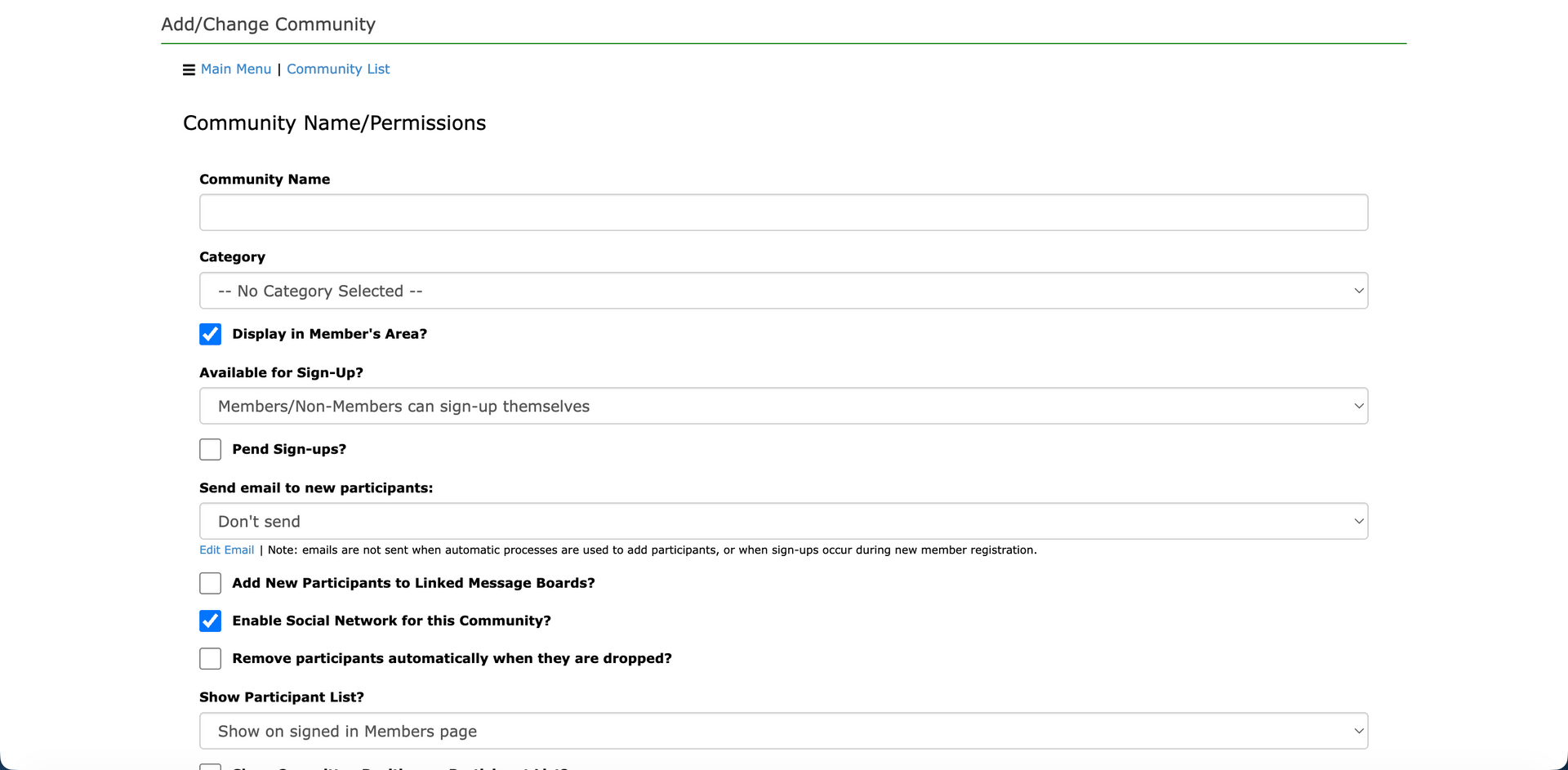Open the Available for Sign-Up dropdown
Screen dimensions: 1568x770
point(783,405)
